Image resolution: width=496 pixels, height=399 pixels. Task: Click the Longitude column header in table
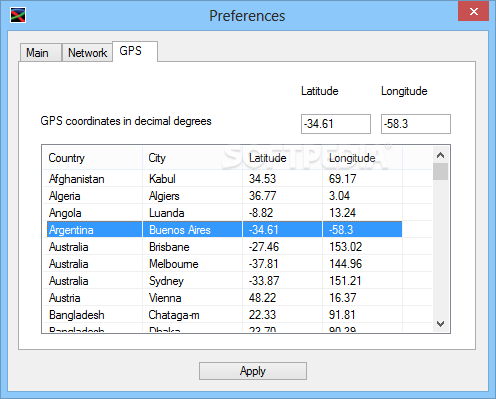point(362,158)
